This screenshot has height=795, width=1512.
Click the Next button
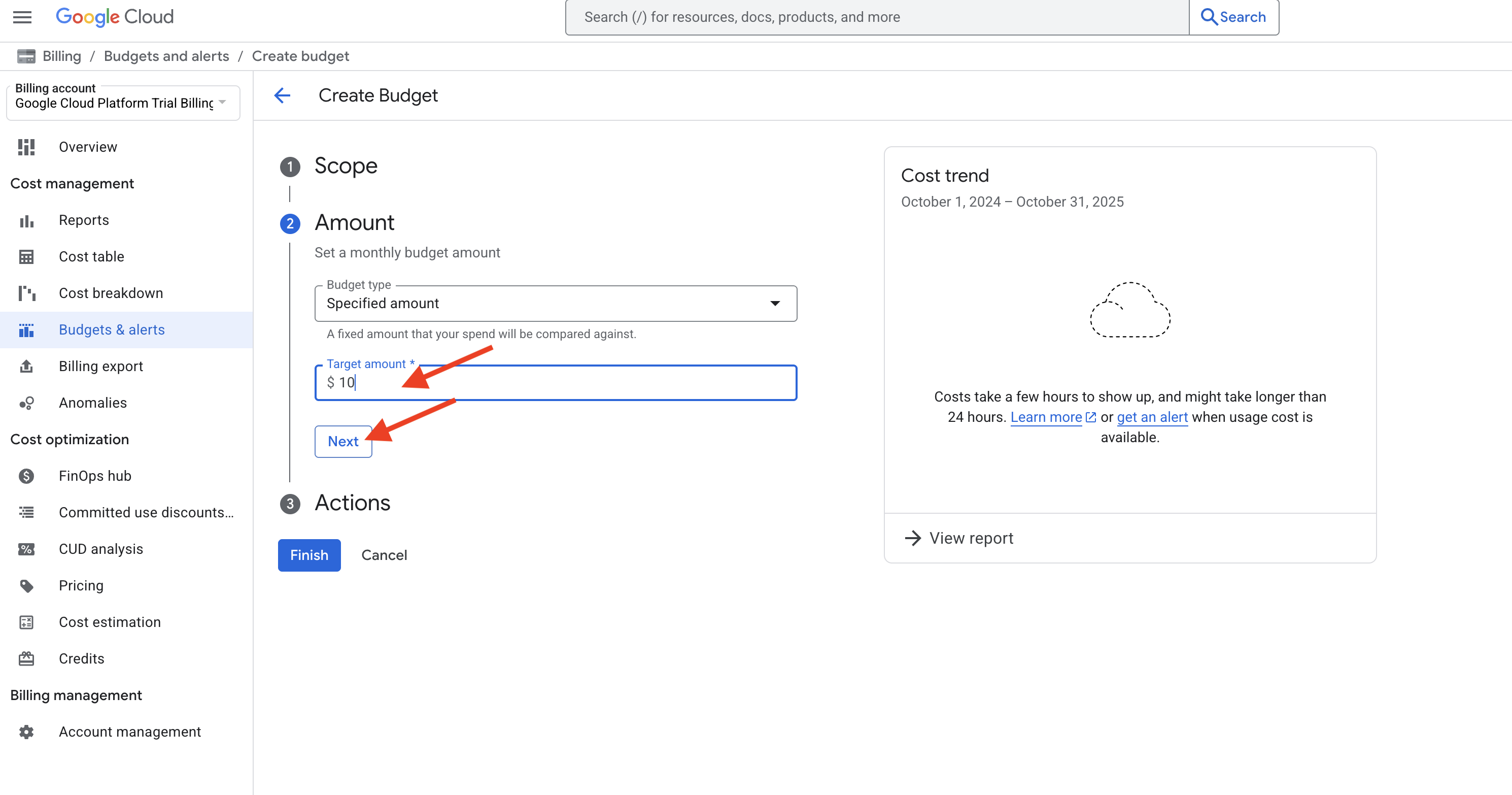pyautogui.click(x=343, y=442)
